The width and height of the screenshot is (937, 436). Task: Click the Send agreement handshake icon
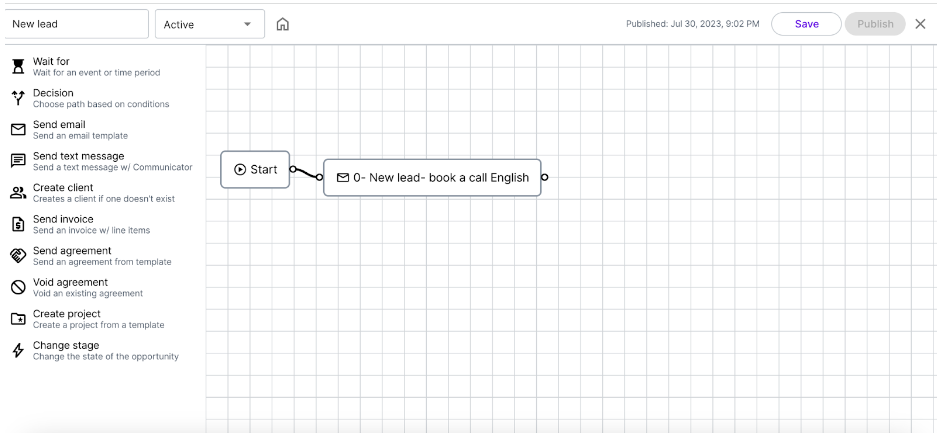click(18, 256)
